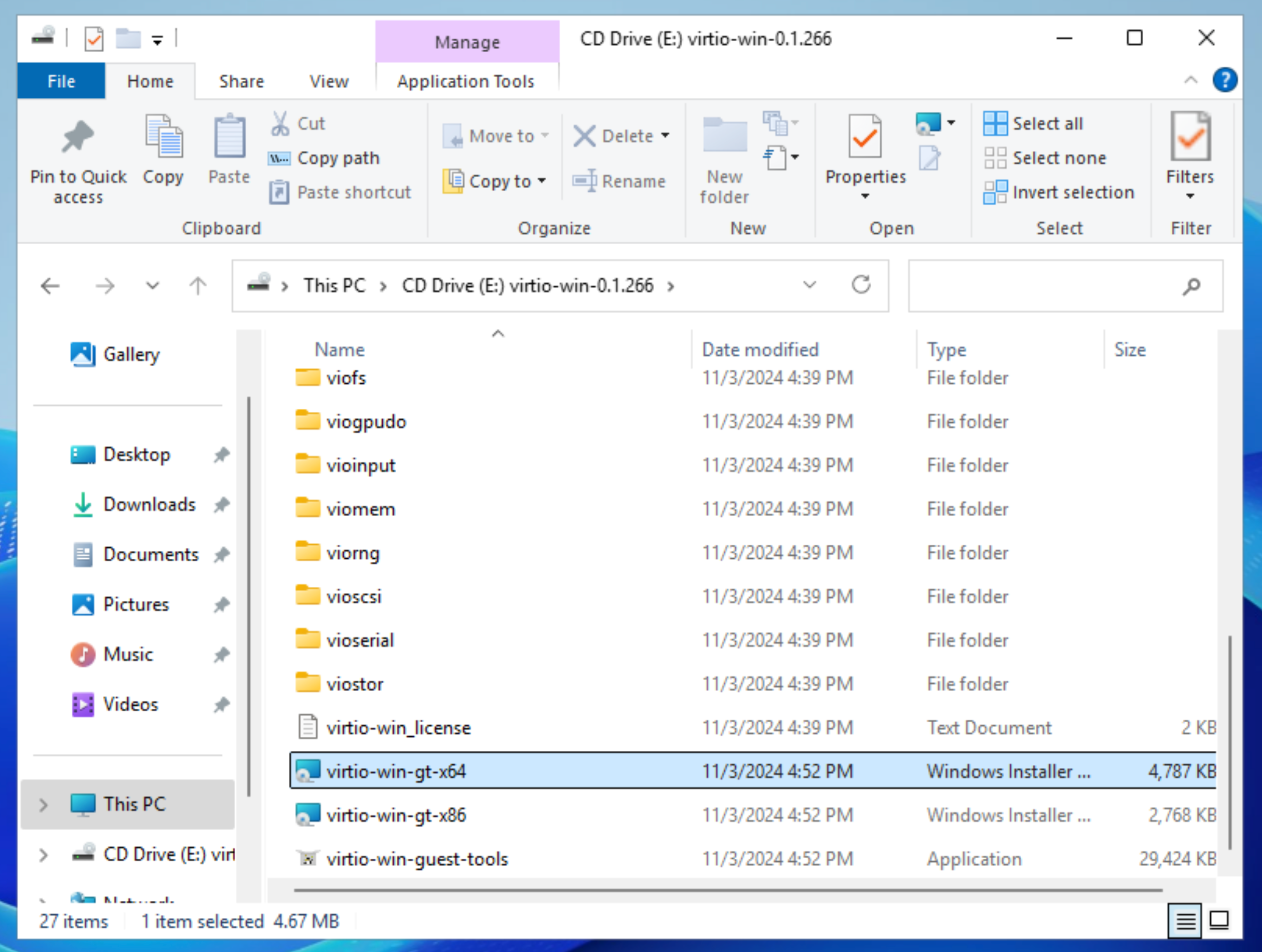The width and height of the screenshot is (1262, 952).
Task: Open Downloads in navigation pane
Action: coord(134,504)
